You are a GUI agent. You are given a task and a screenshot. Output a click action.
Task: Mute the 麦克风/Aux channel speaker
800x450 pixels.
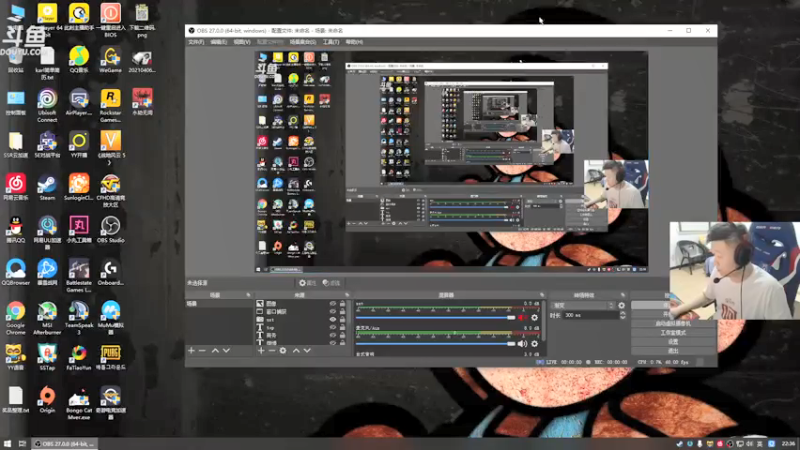click(522, 344)
